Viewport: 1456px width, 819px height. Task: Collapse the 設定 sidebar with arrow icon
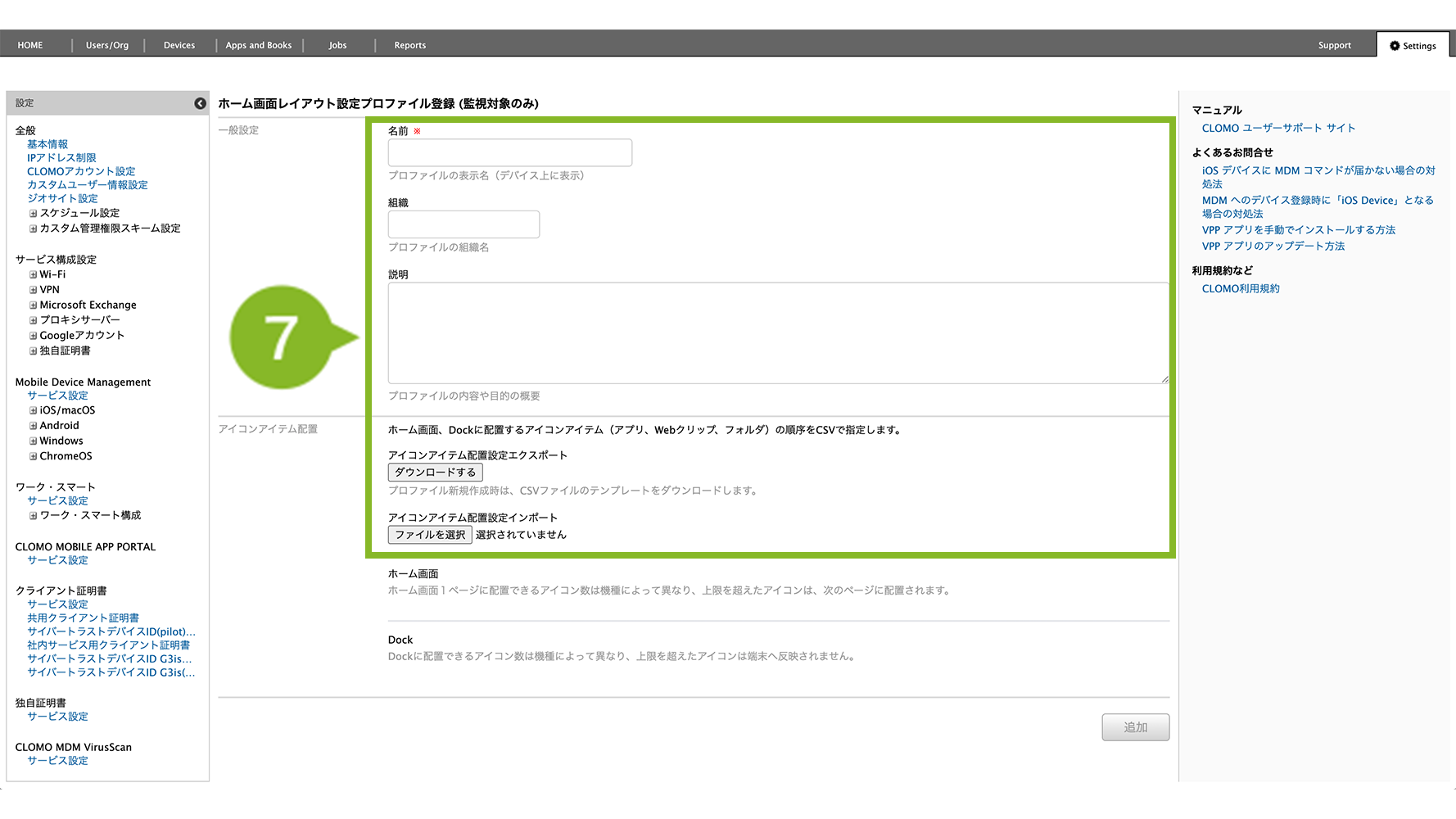click(200, 103)
